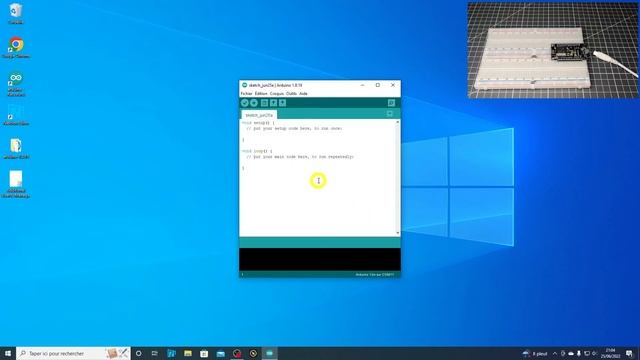Open the Mail app from the taskbar
Image resolution: width=640 pixels, height=360 pixels.
[221, 353]
